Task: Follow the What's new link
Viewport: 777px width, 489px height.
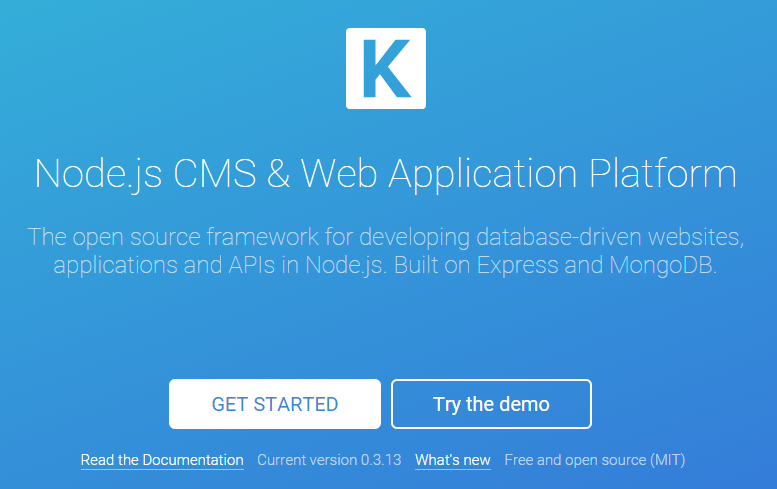Action: [x=453, y=460]
